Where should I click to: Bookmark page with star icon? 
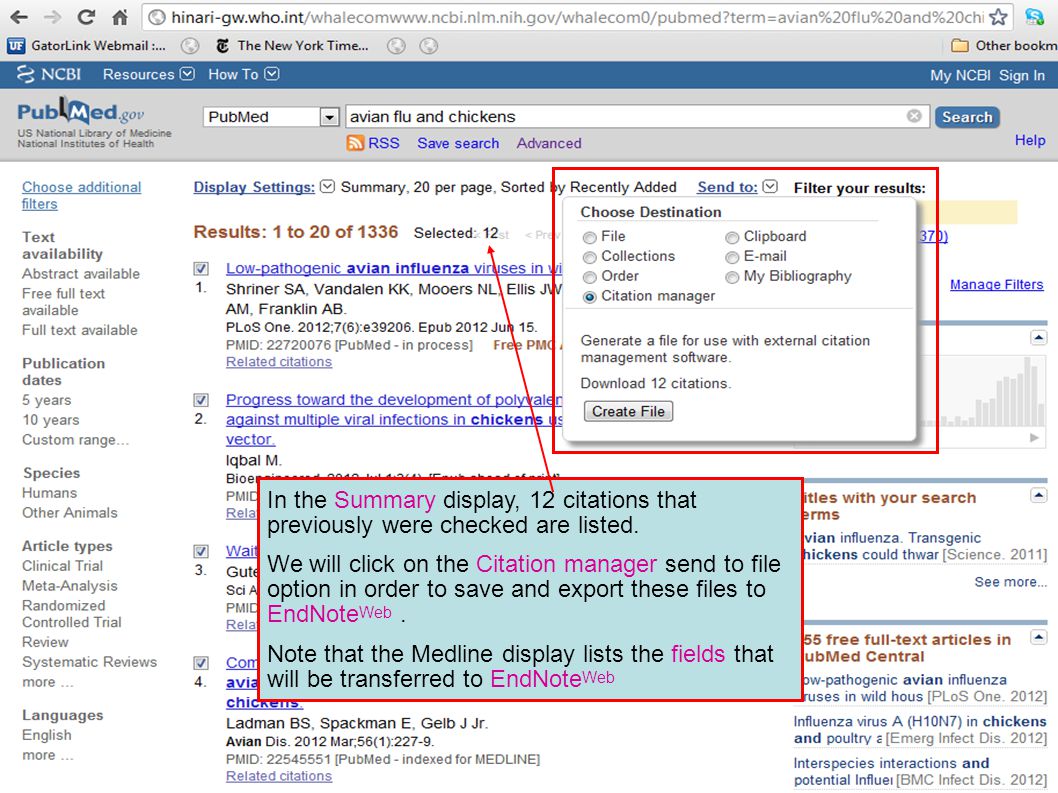pyautogui.click(x=999, y=17)
